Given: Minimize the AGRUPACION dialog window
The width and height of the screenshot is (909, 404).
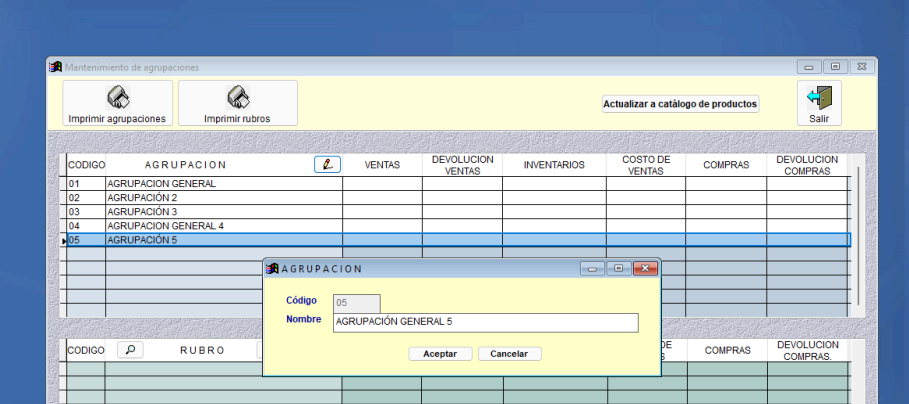Looking at the screenshot, I should point(592,268).
